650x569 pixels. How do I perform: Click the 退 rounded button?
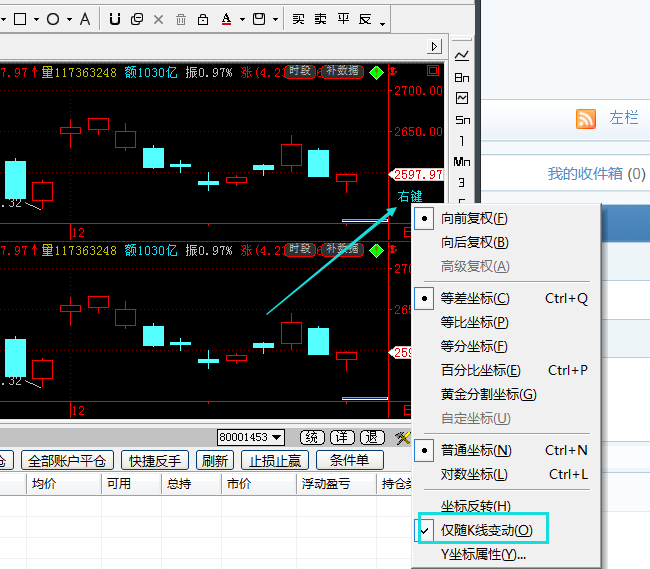pos(372,437)
